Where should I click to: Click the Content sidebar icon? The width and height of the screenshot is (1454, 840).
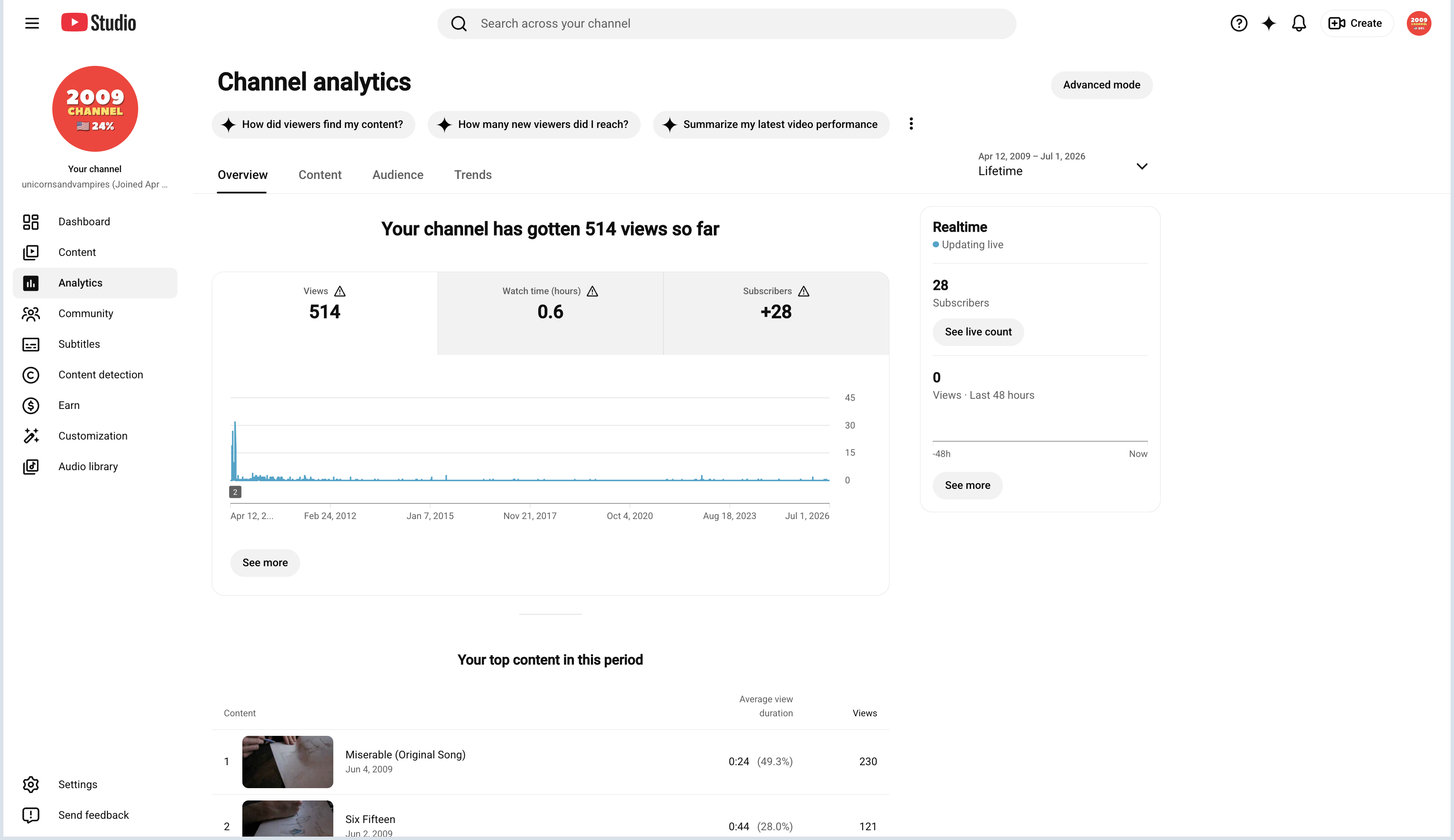point(31,252)
